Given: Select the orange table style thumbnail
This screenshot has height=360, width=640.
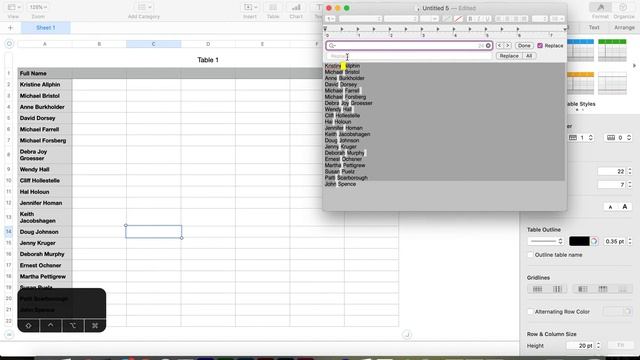Looking at the screenshot, I should pos(581,83).
